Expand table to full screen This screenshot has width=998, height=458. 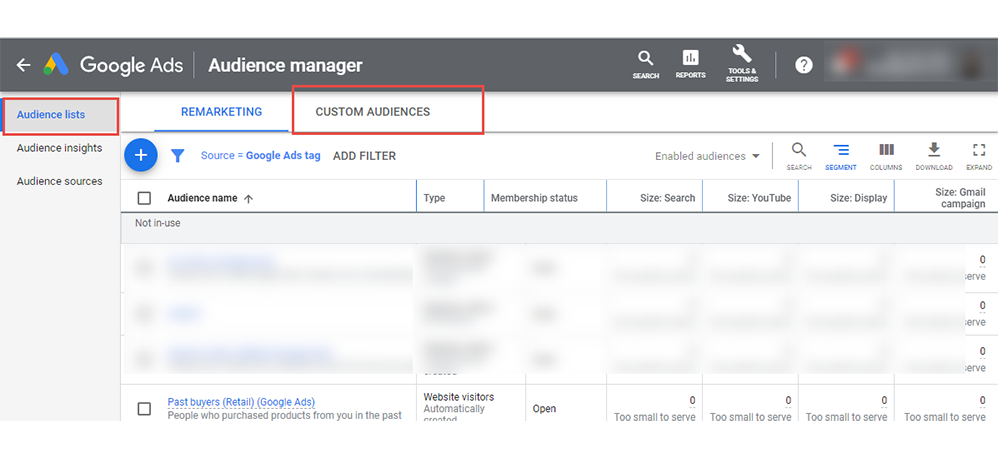click(x=979, y=156)
